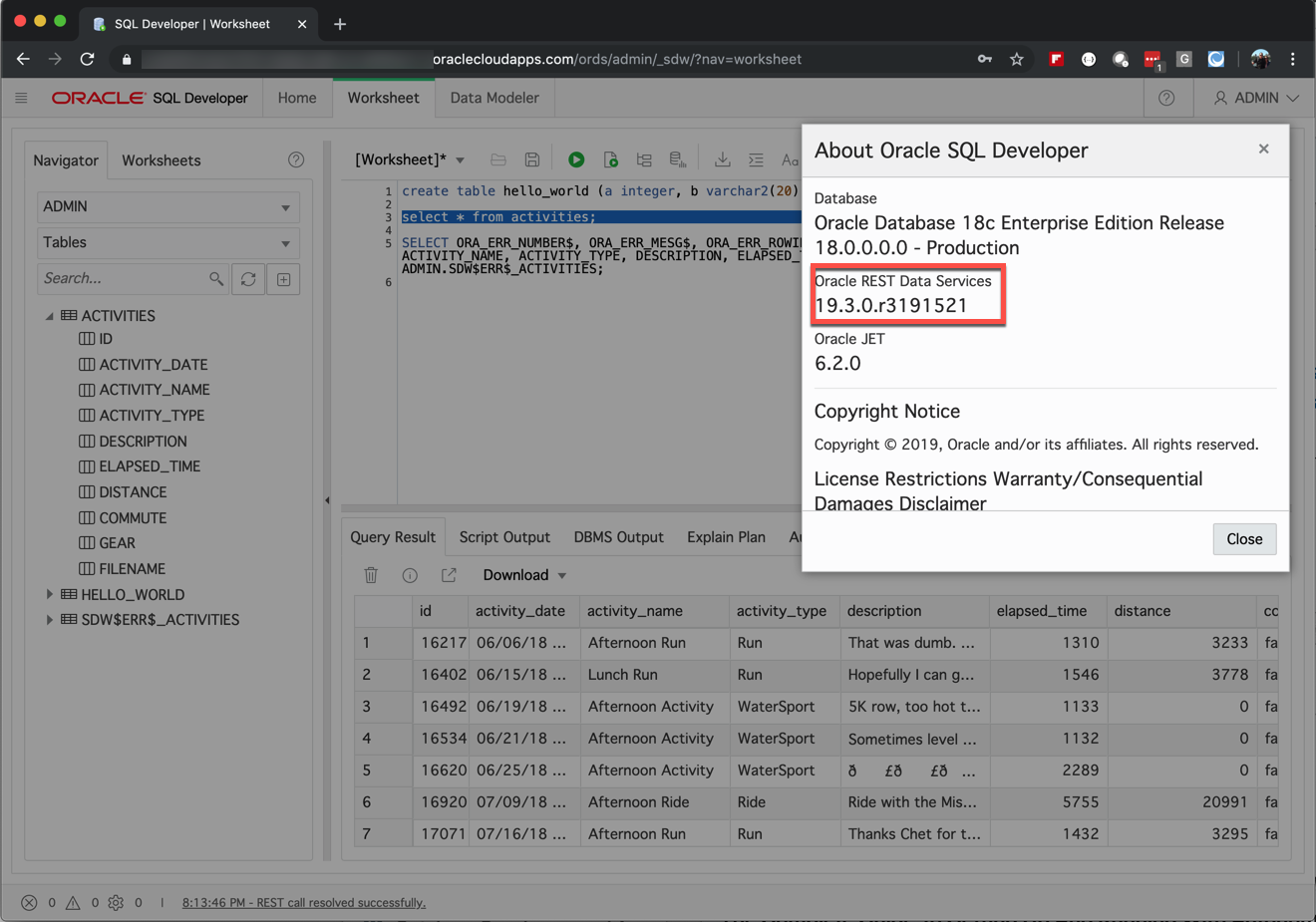Click the Download editor content icon
1316x922 pixels.
[723, 159]
